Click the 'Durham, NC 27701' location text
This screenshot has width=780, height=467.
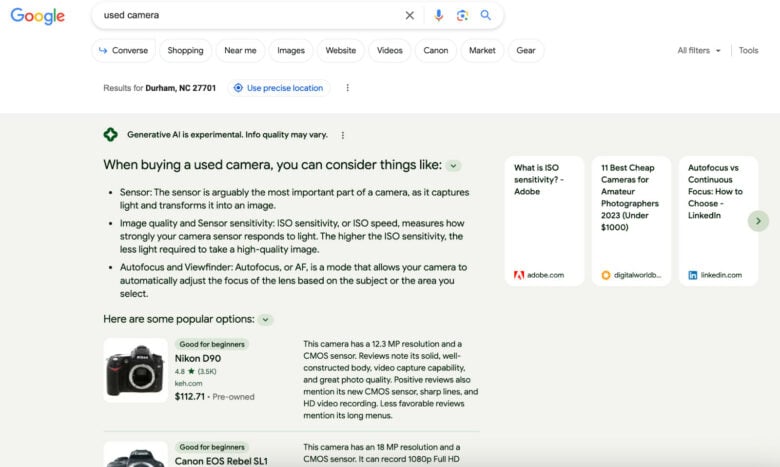click(x=181, y=88)
